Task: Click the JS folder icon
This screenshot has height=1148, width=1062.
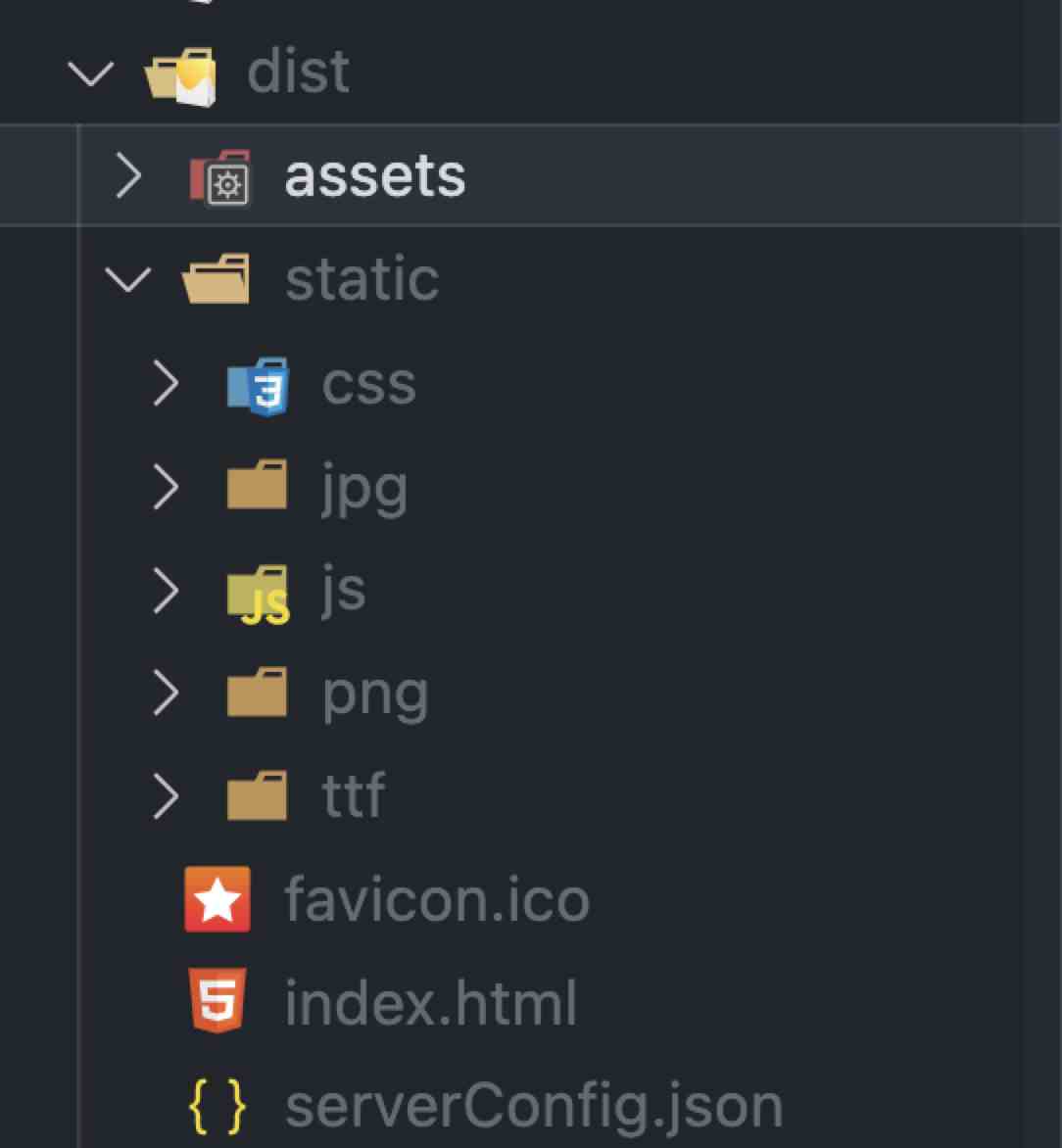Action: coord(258,594)
